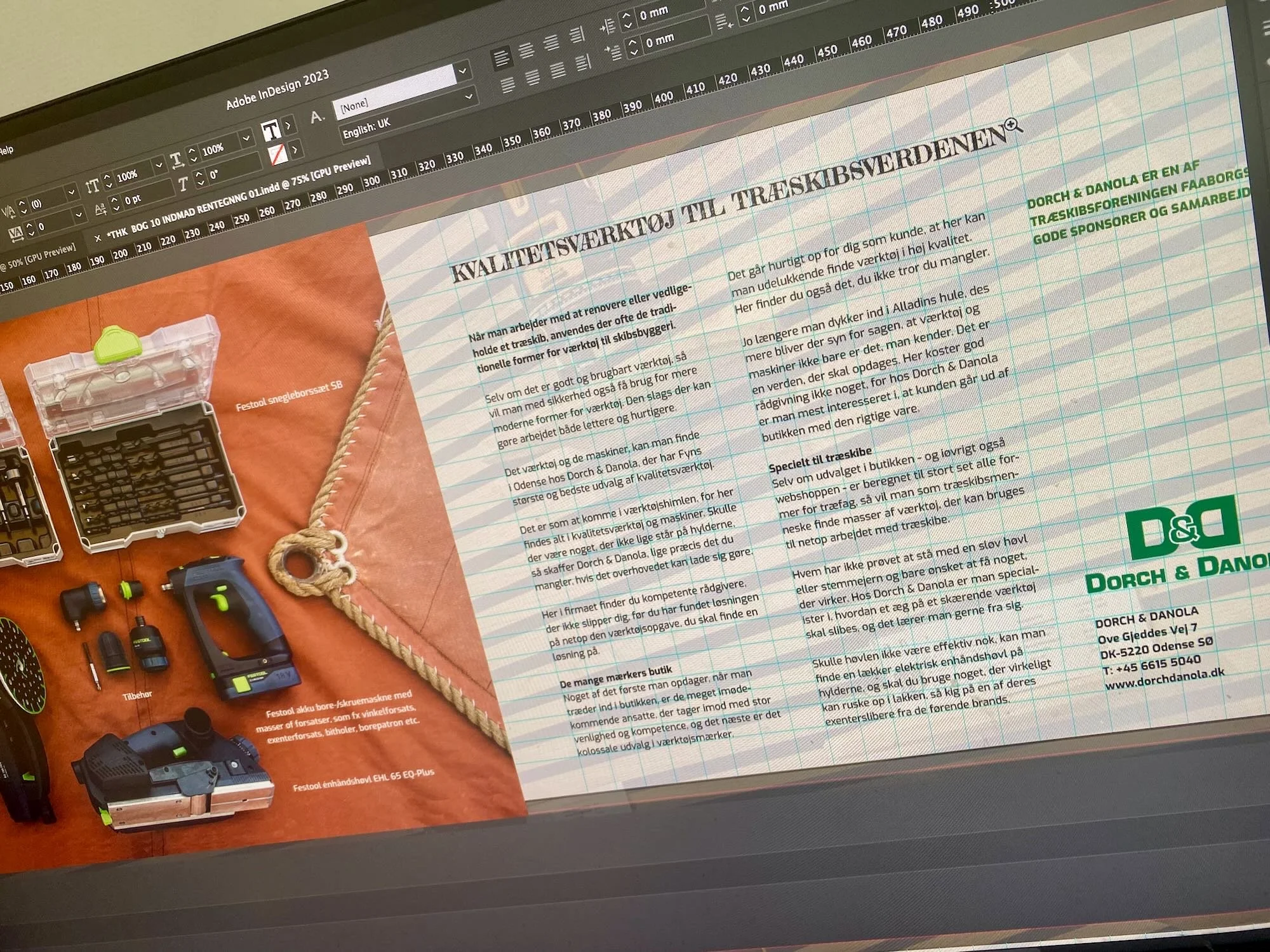The width and height of the screenshot is (1270, 952).
Task: Click Justify with last line left icon
Action: [508, 84]
